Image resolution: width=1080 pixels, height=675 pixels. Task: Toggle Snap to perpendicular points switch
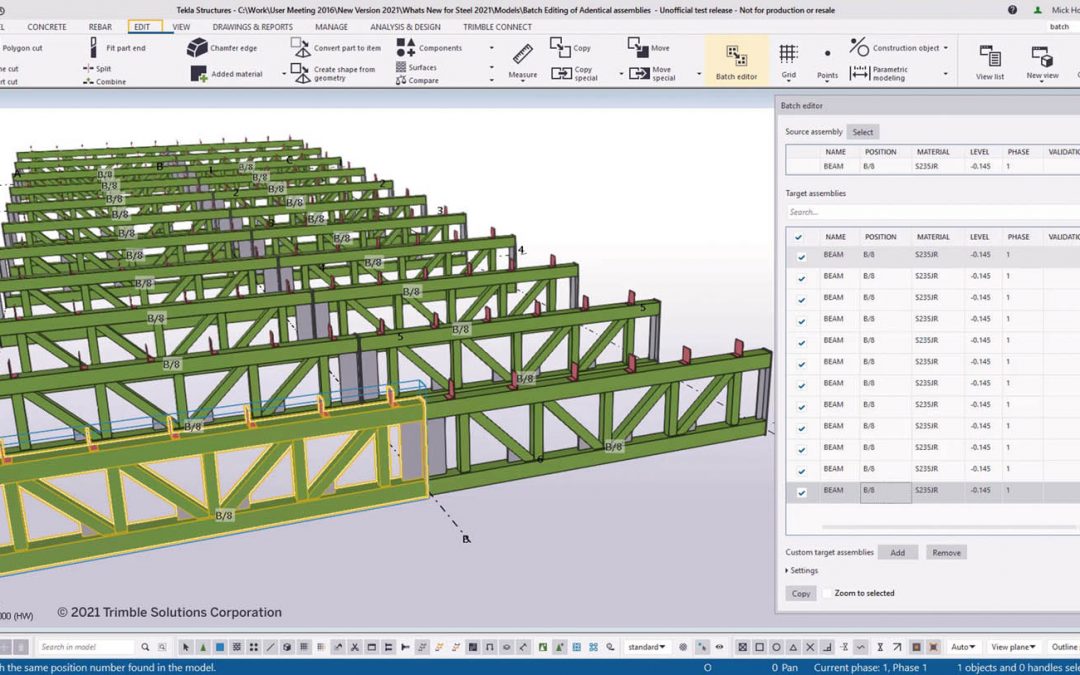827,647
